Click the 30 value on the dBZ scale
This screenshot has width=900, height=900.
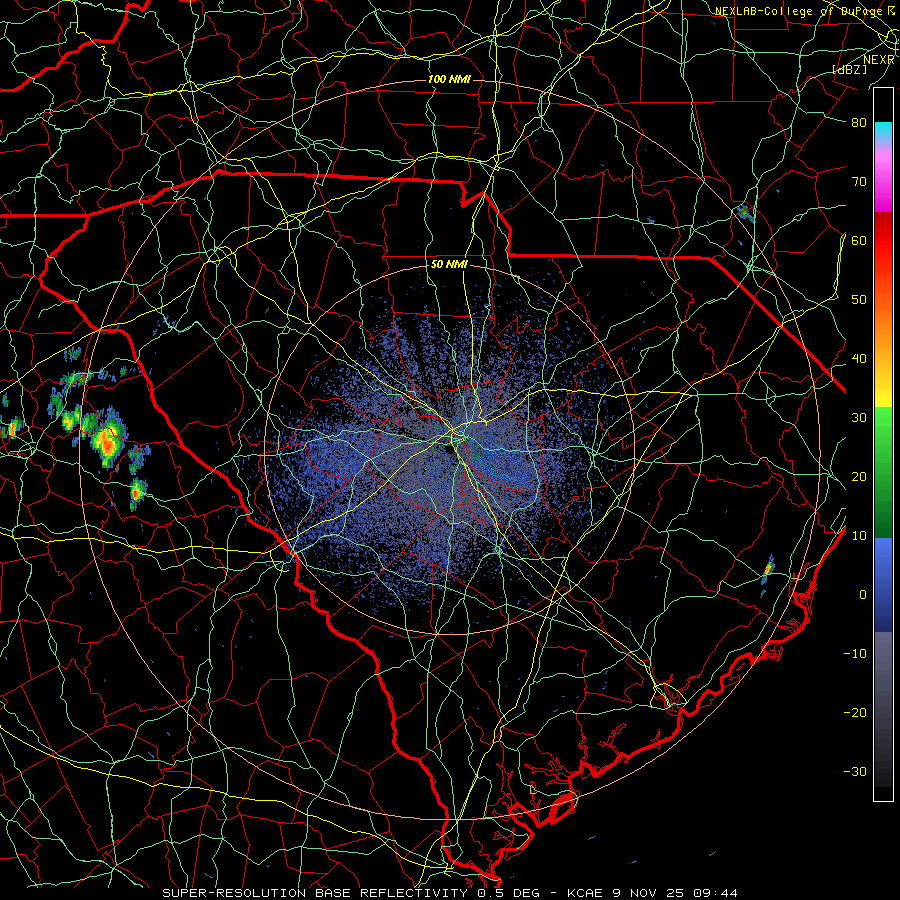tap(859, 417)
